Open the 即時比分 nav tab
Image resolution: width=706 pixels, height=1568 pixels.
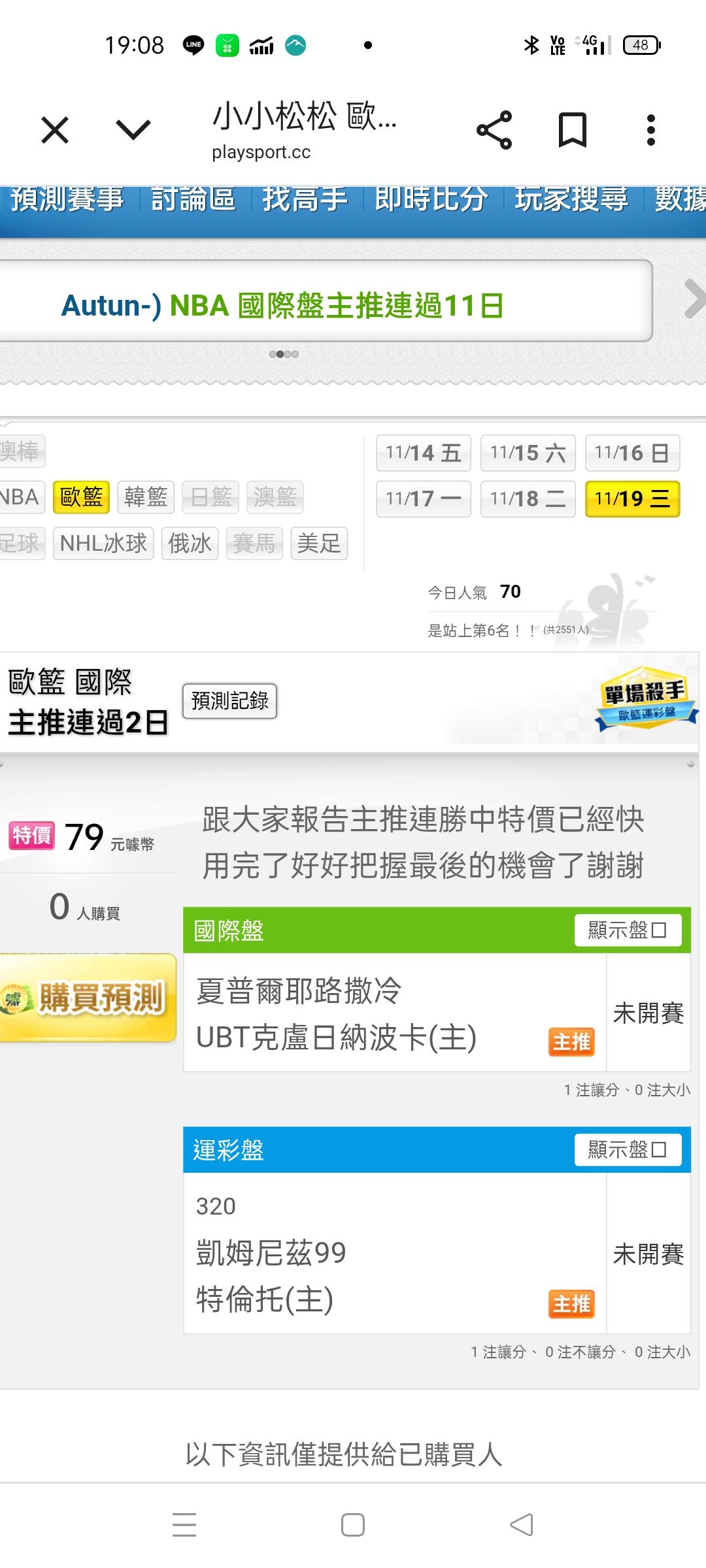(431, 199)
